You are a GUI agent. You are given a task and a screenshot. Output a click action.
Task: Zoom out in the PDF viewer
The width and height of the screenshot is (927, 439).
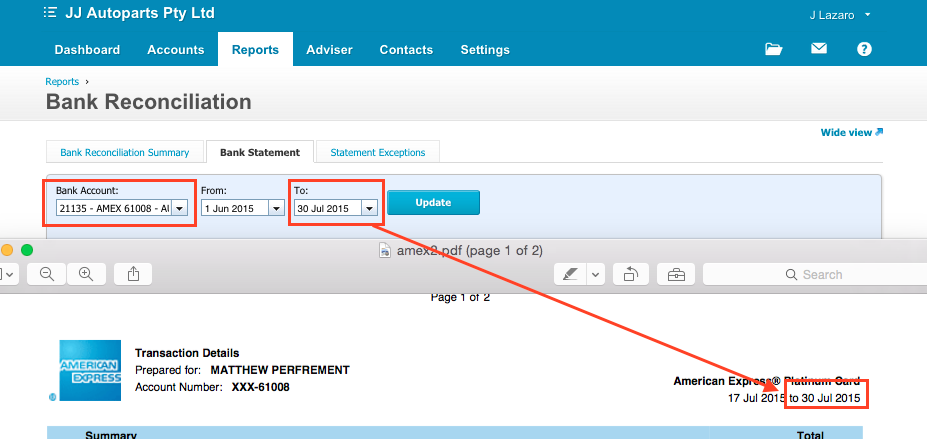47,274
